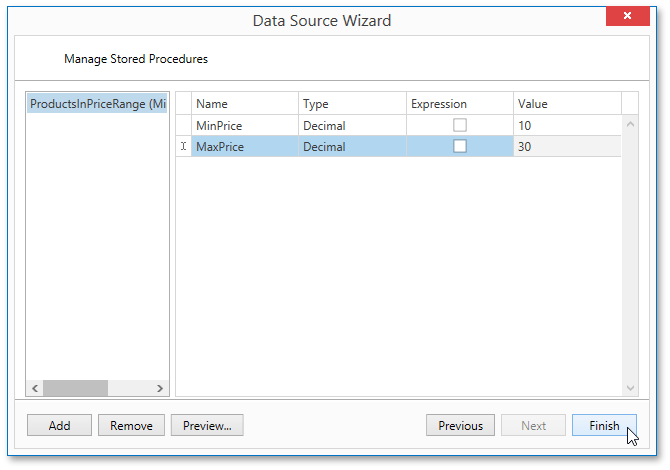Select ProductsInPriceRange in the procedure list
Image resolution: width=670 pixels, height=470 pixels.
coord(97,104)
